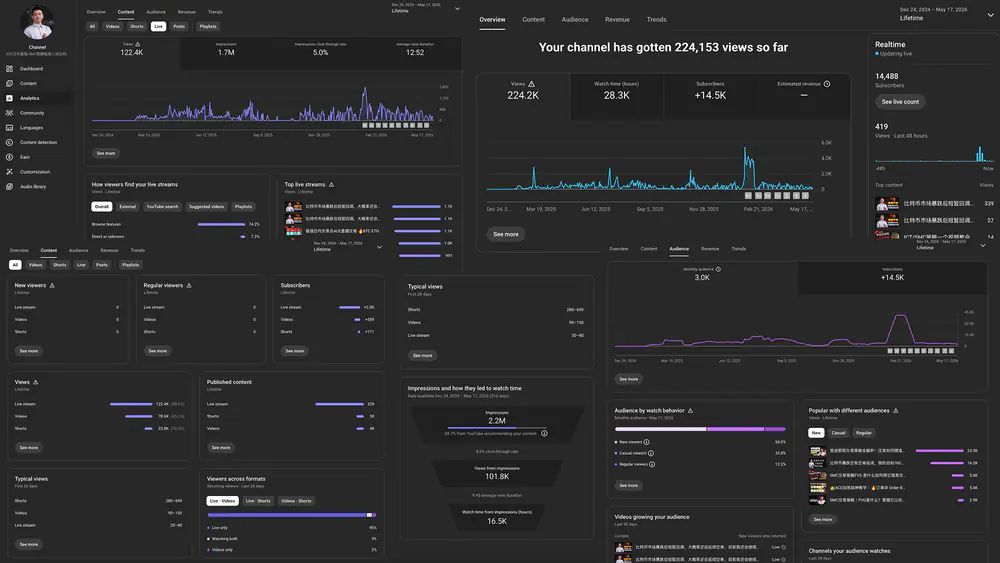Screen dimensions: 1000x563
Task: Click info icon under the 2.2M impressions funnel
Action: (x=544, y=434)
